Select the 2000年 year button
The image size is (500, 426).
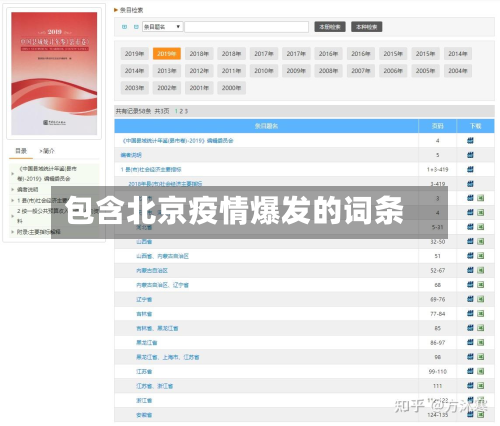click(x=231, y=88)
